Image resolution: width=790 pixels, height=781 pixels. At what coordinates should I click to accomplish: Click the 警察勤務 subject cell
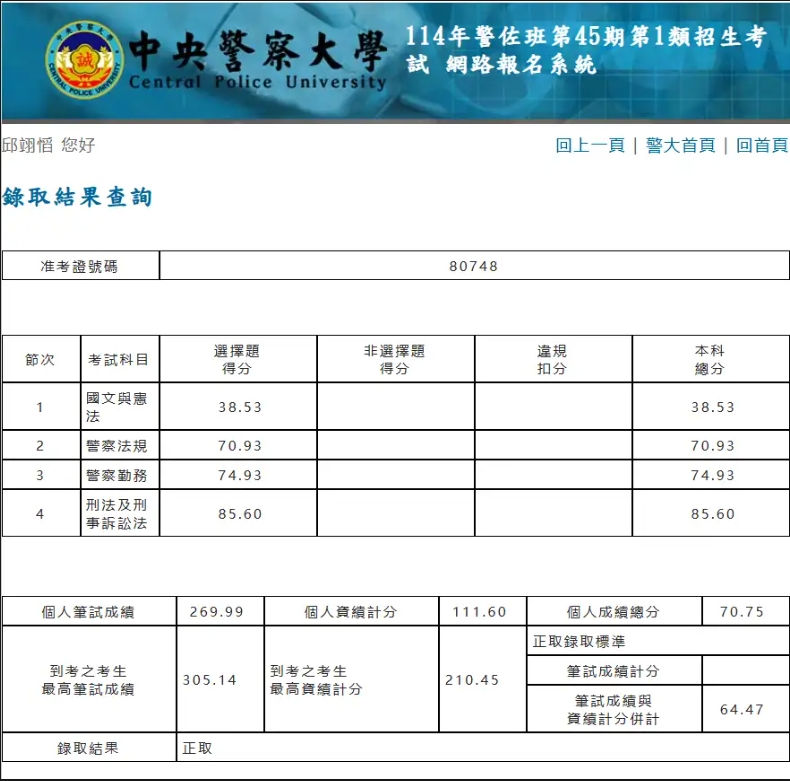coord(119,475)
